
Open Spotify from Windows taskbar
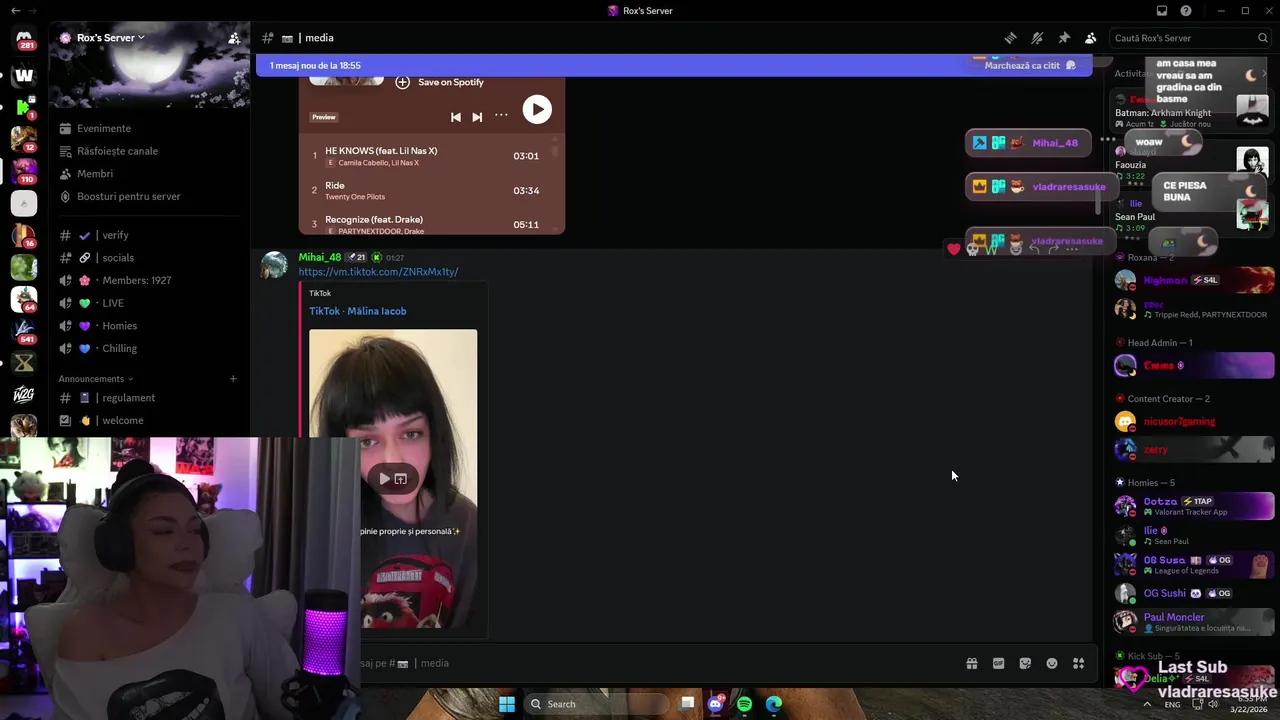point(744,704)
